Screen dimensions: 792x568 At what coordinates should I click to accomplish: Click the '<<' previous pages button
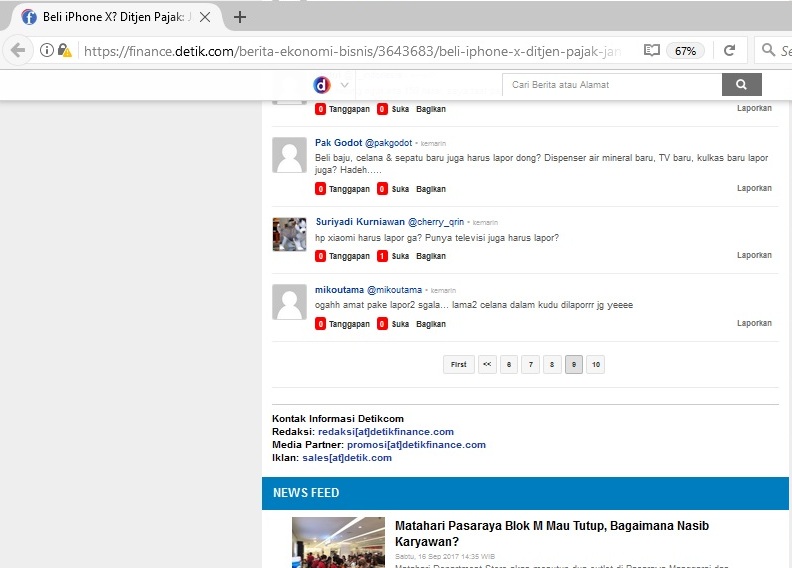tap(487, 365)
